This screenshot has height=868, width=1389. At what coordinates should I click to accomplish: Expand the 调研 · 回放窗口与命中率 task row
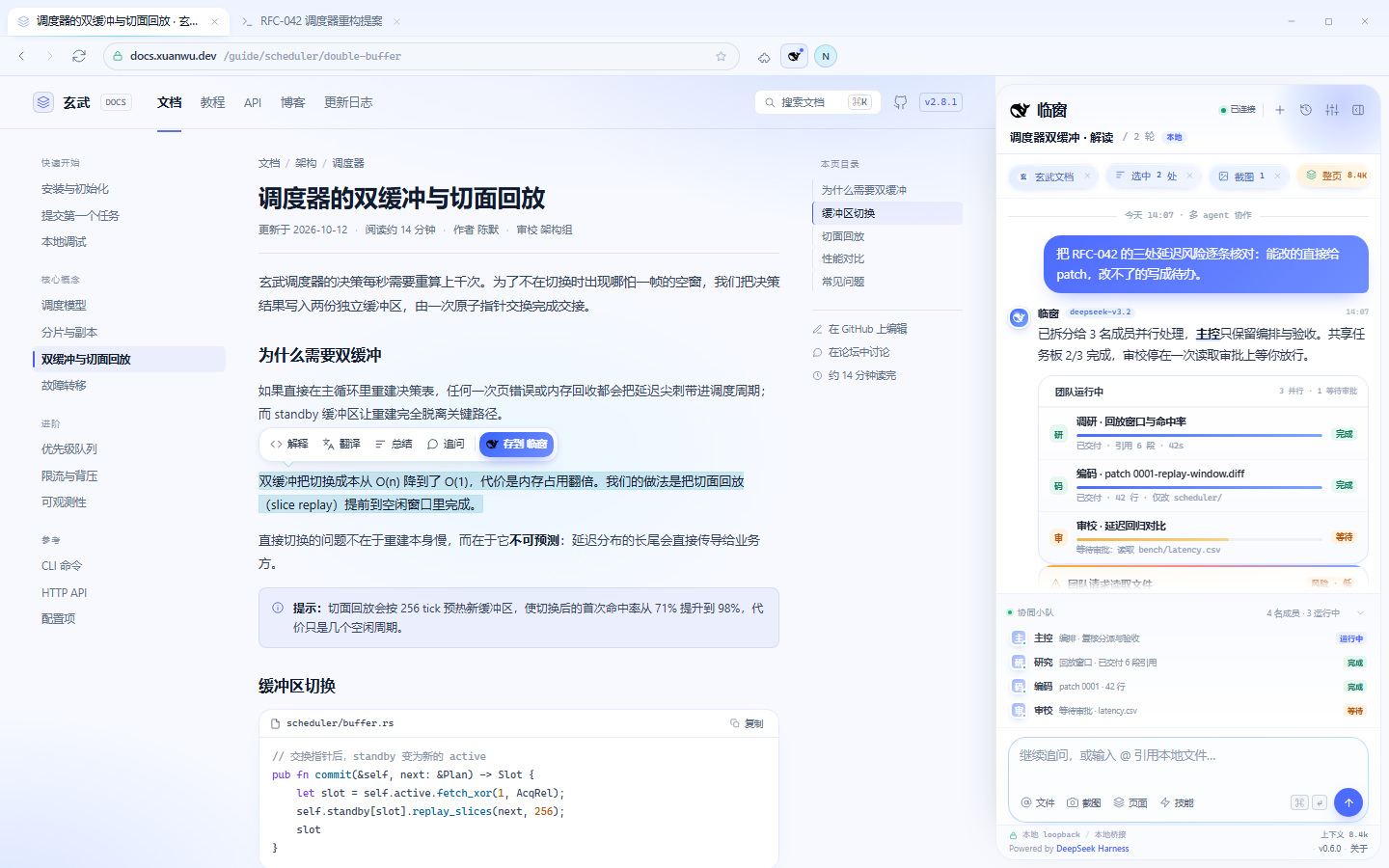(x=1204, y=433)
